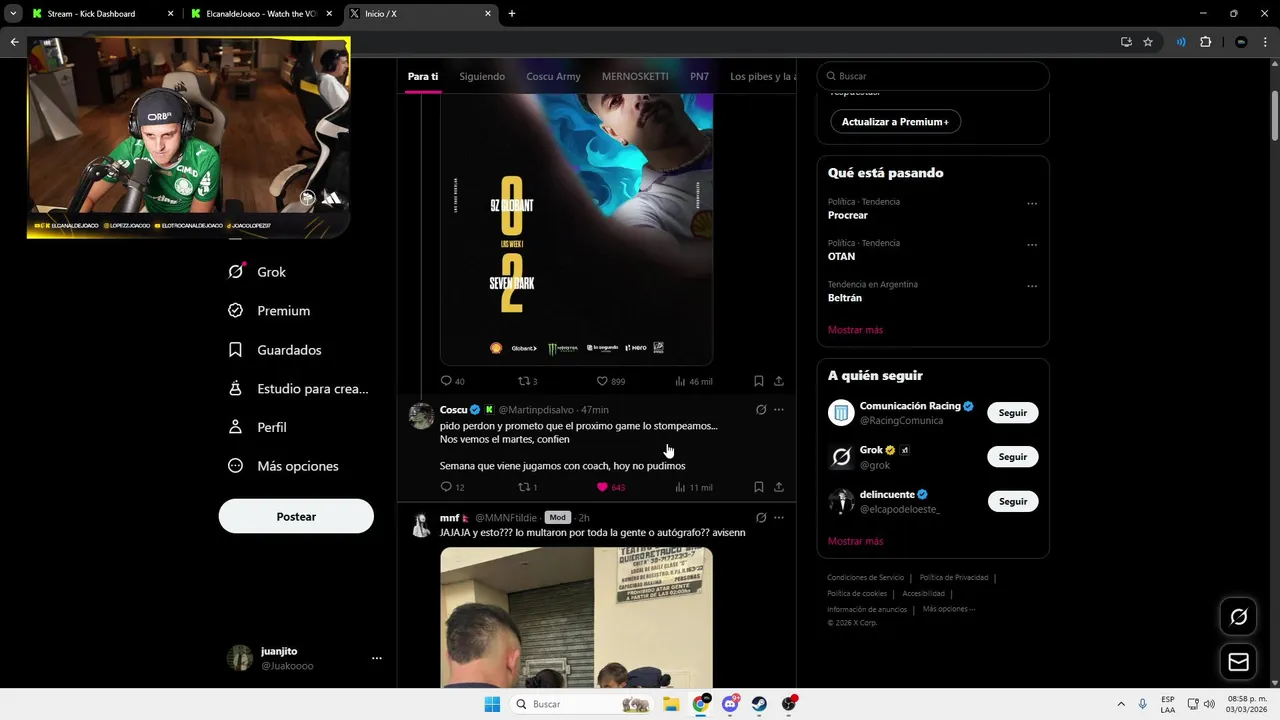Open more options on mnf's post

coord(779,518)
